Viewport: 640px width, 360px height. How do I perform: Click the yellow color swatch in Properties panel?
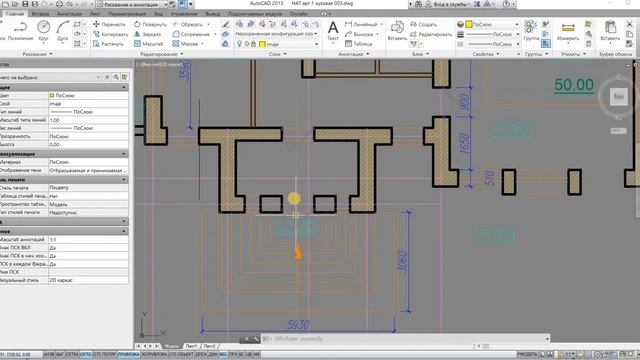pyautogui.click(x=469, y=24)
